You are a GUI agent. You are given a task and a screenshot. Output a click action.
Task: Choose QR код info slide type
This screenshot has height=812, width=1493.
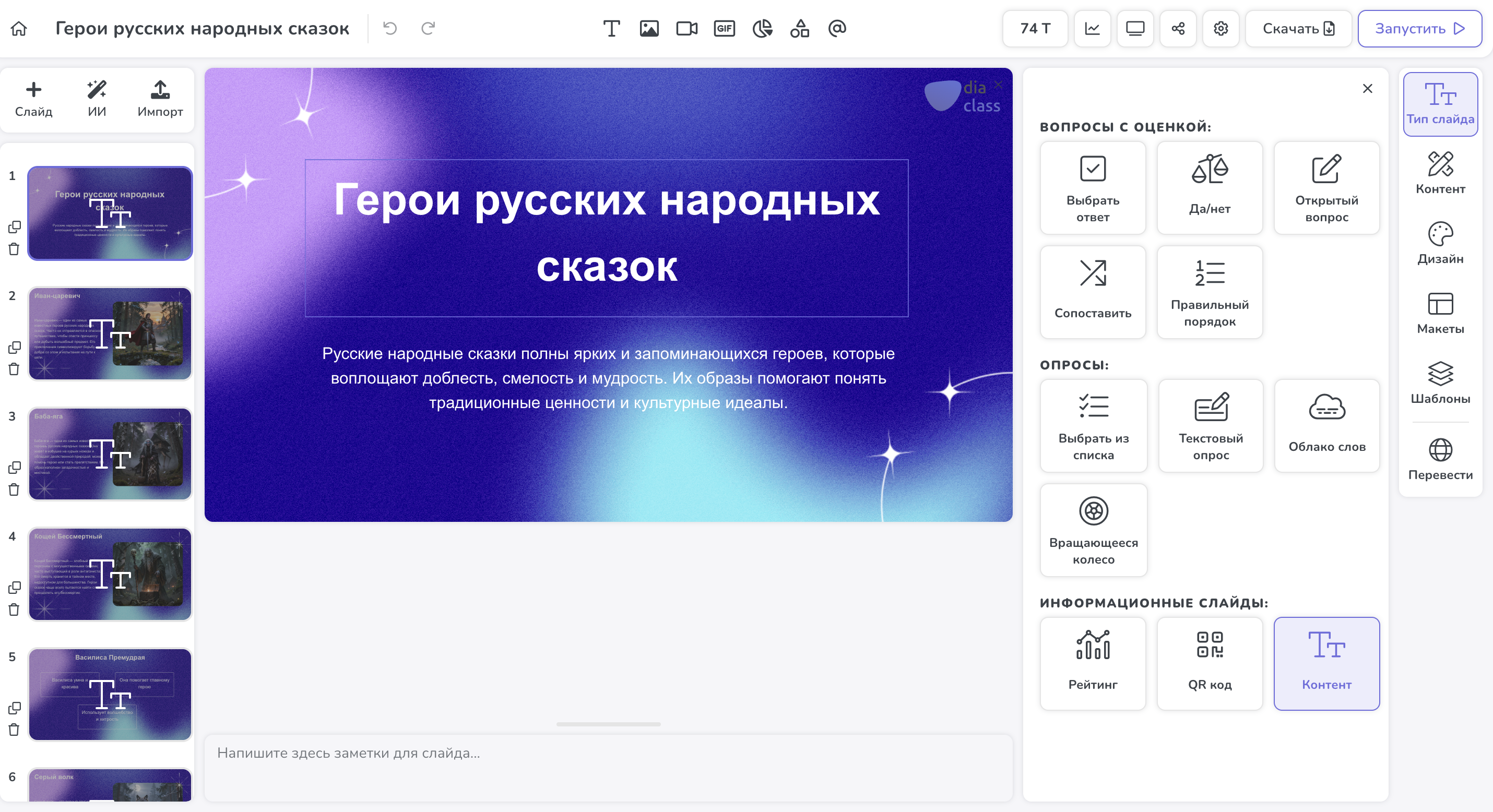coord(1210,664)
